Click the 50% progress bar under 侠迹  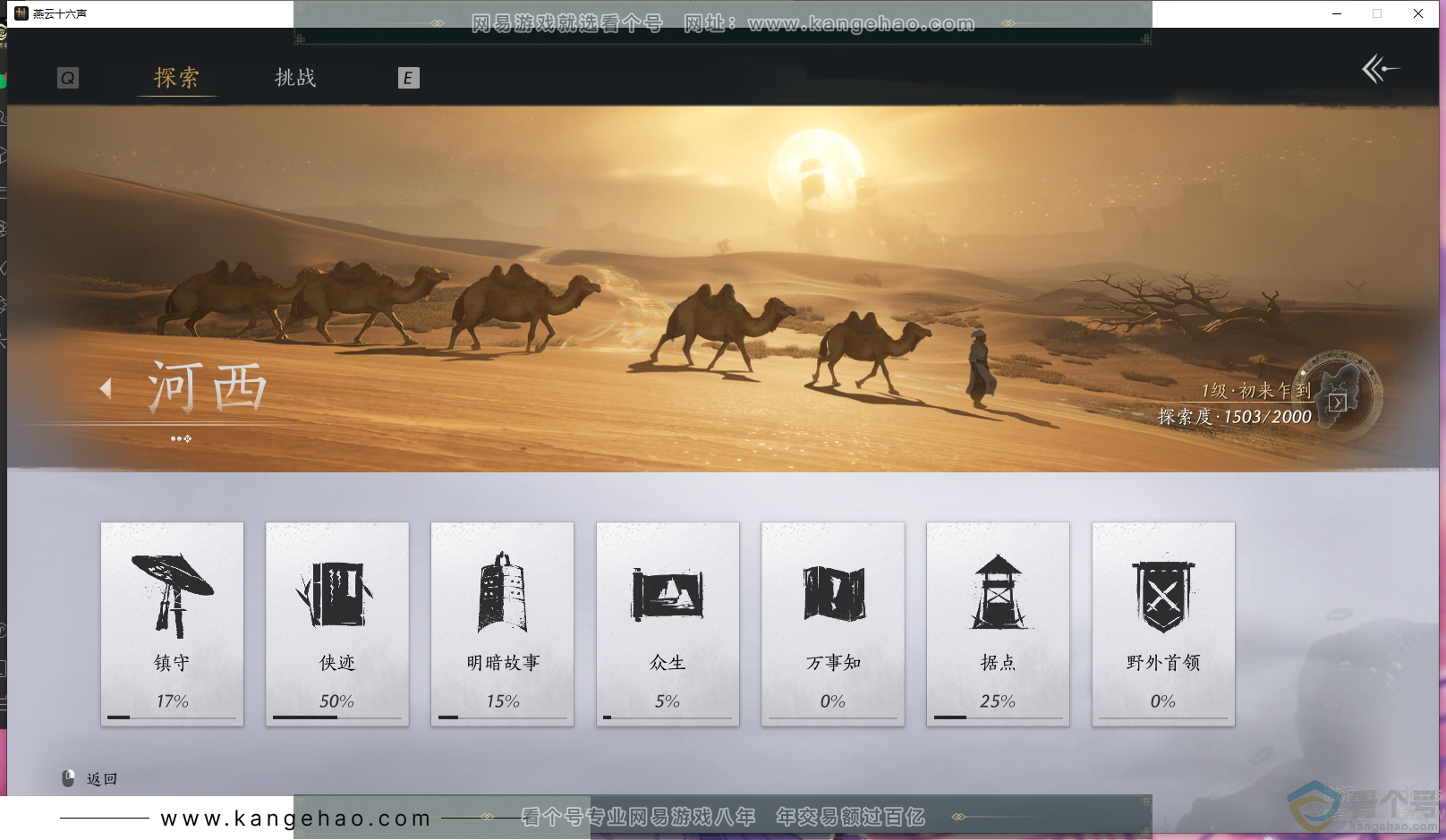click(337, 717)
